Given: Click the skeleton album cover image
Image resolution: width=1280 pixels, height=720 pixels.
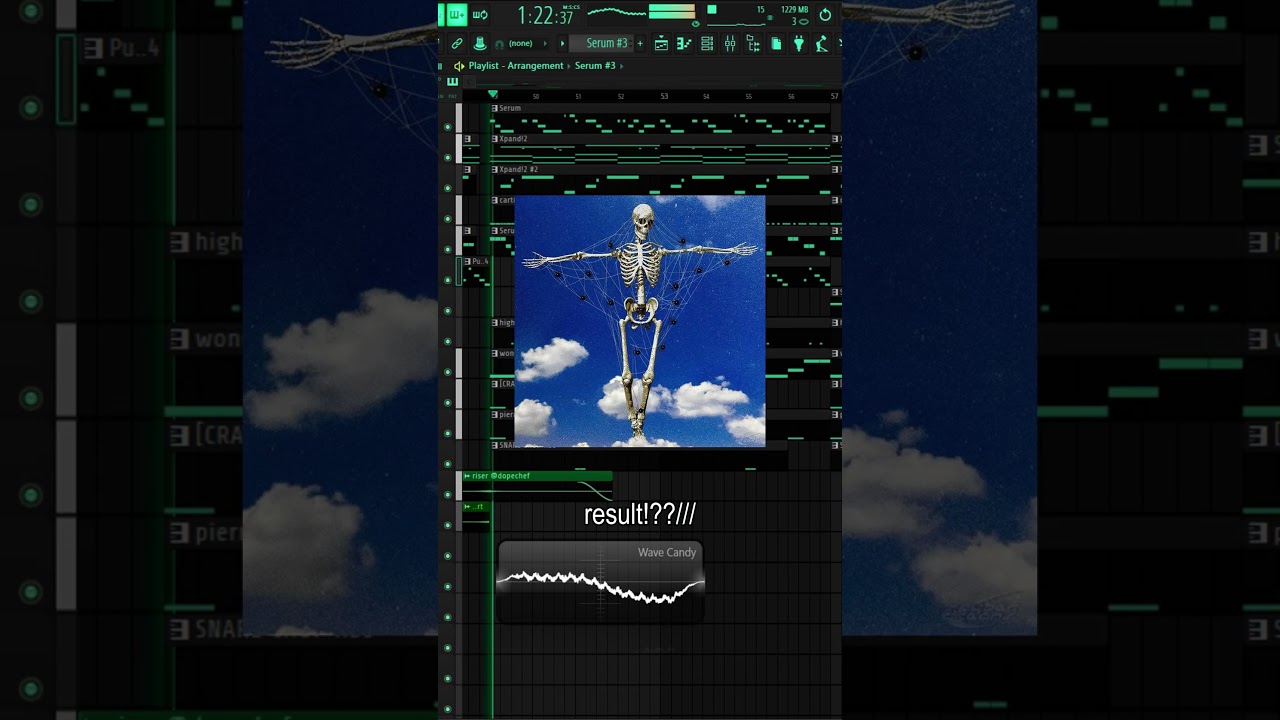Looking at the screenshot, I should click(x=640, y=321).
